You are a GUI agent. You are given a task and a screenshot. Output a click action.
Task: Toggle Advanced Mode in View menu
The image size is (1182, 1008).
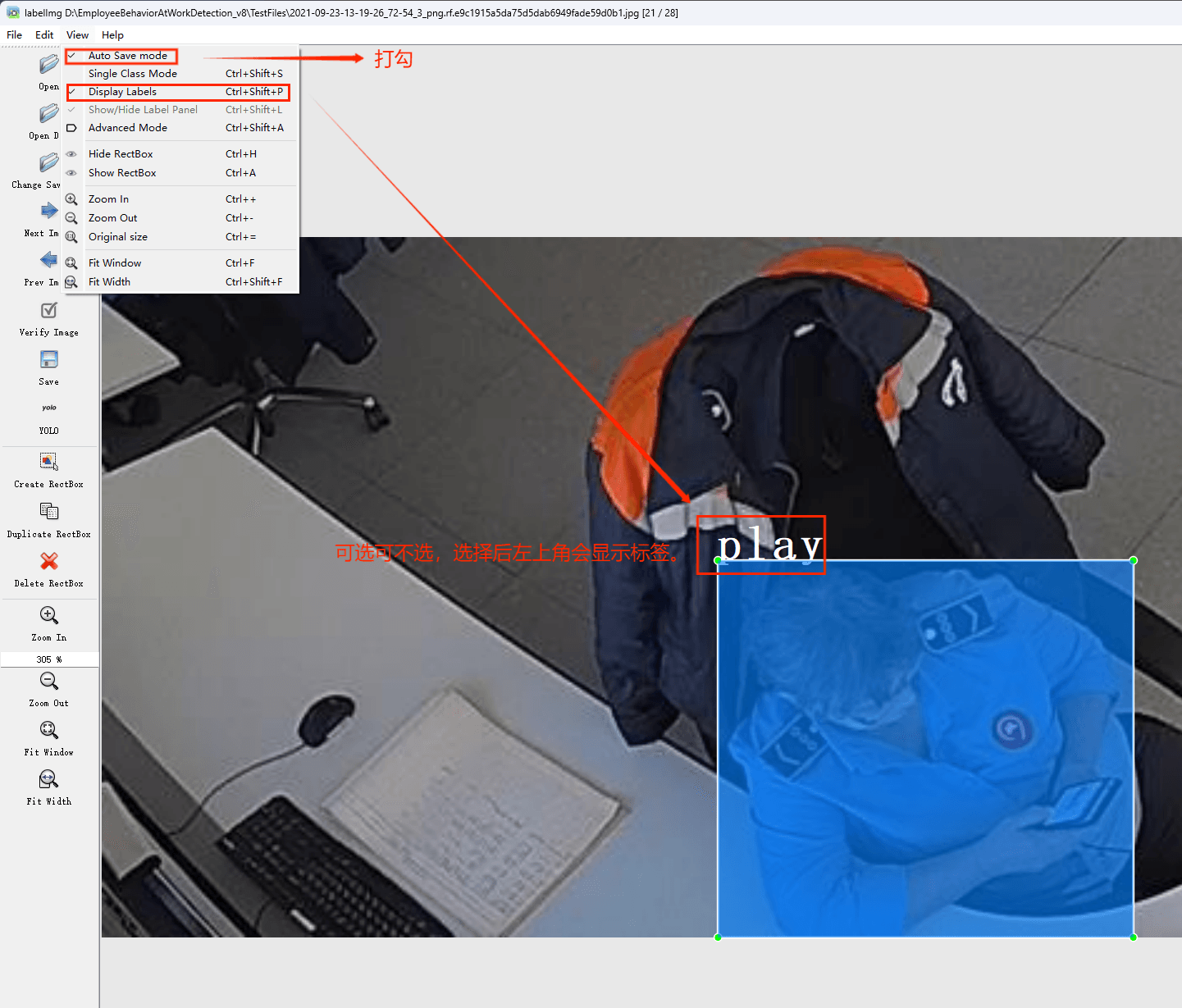click(181, 128)
